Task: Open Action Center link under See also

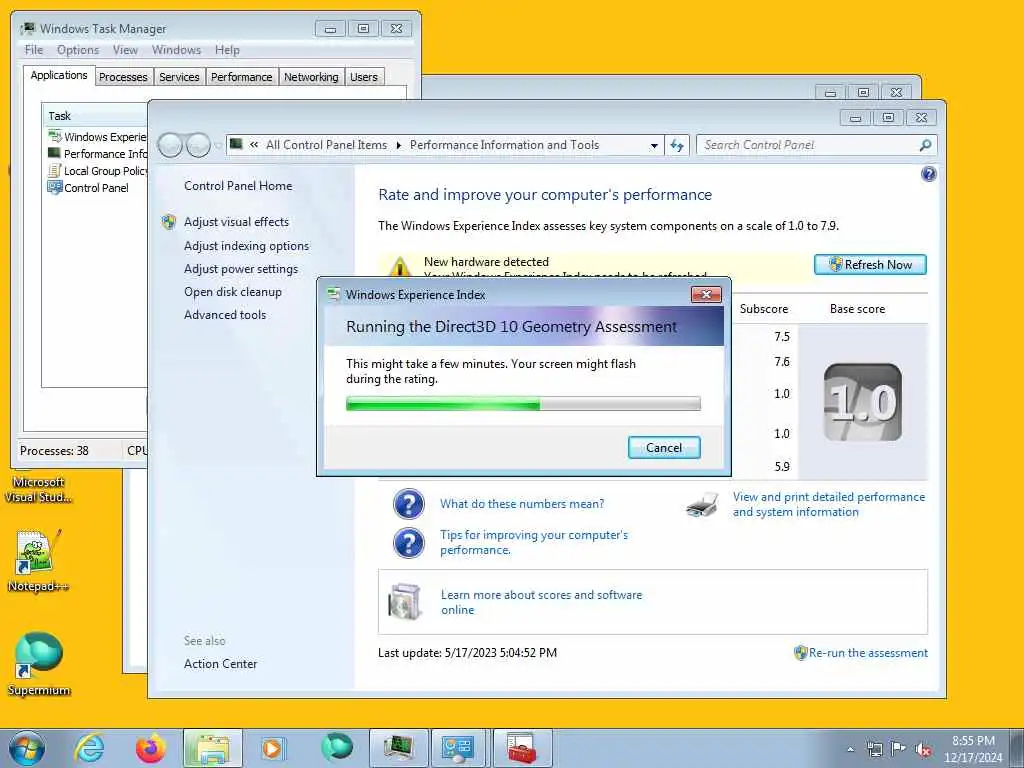Action: [220, 664]
